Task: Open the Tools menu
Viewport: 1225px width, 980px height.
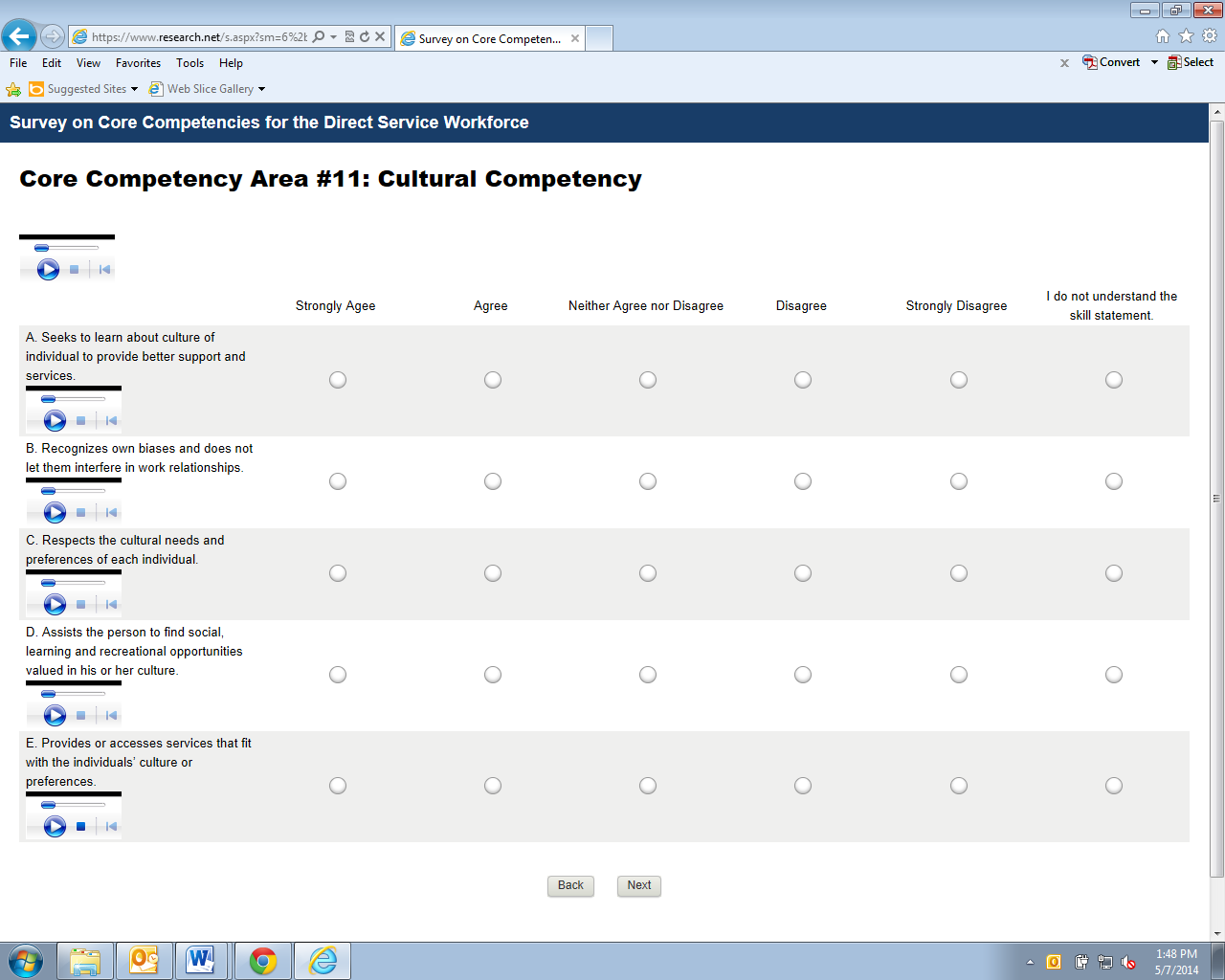Action: click(x=189, y=63)
